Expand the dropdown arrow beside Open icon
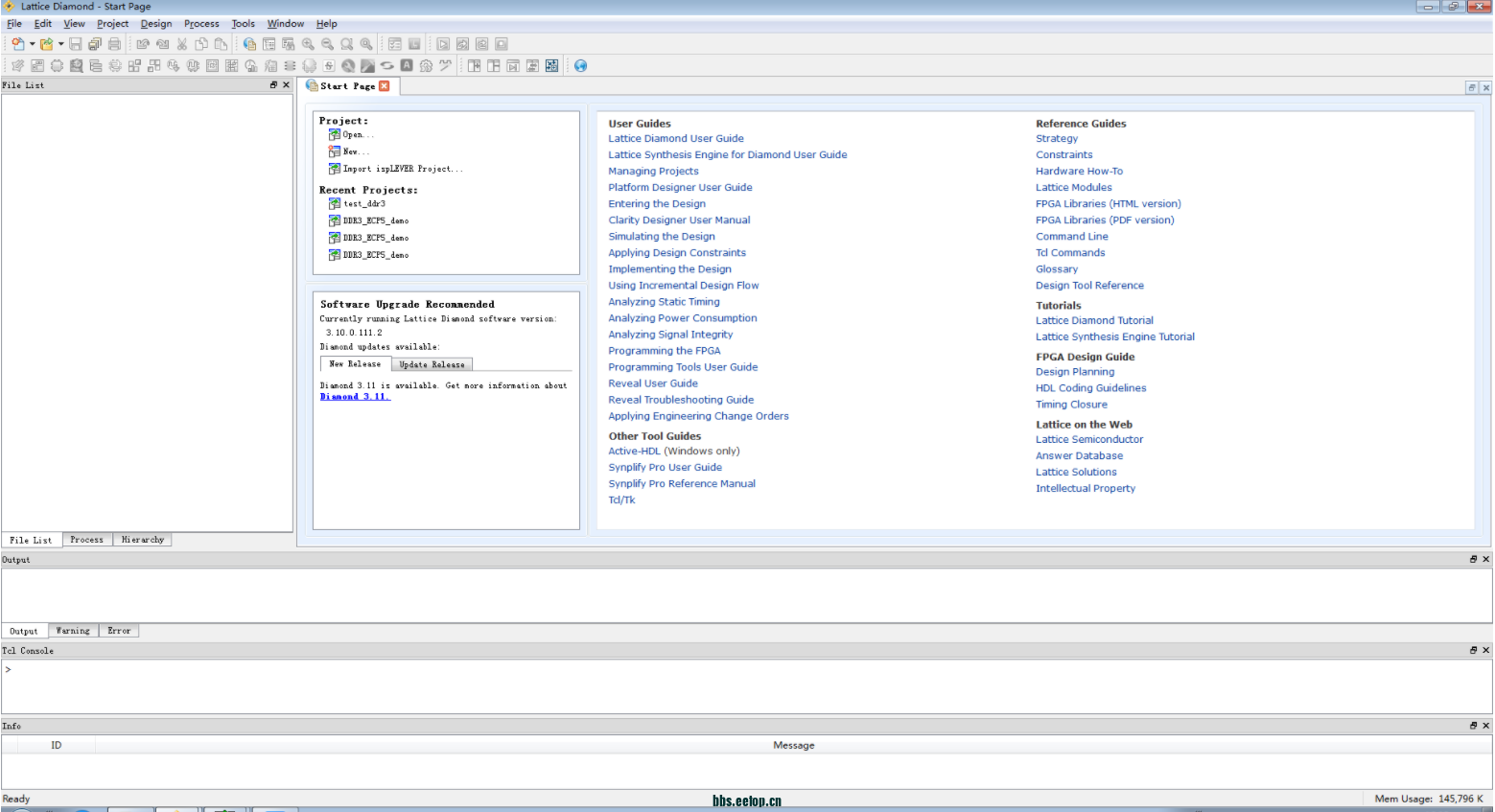This screenshot has width=1495, height=812. click(60, 44)
